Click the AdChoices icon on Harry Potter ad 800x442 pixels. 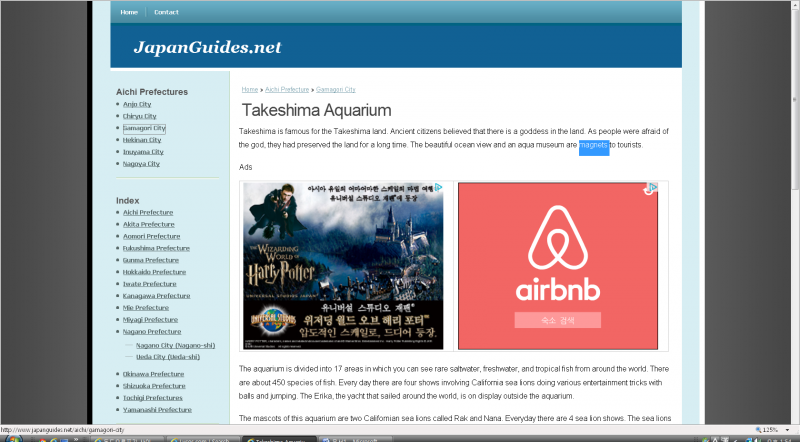click(x=438, y=187)
